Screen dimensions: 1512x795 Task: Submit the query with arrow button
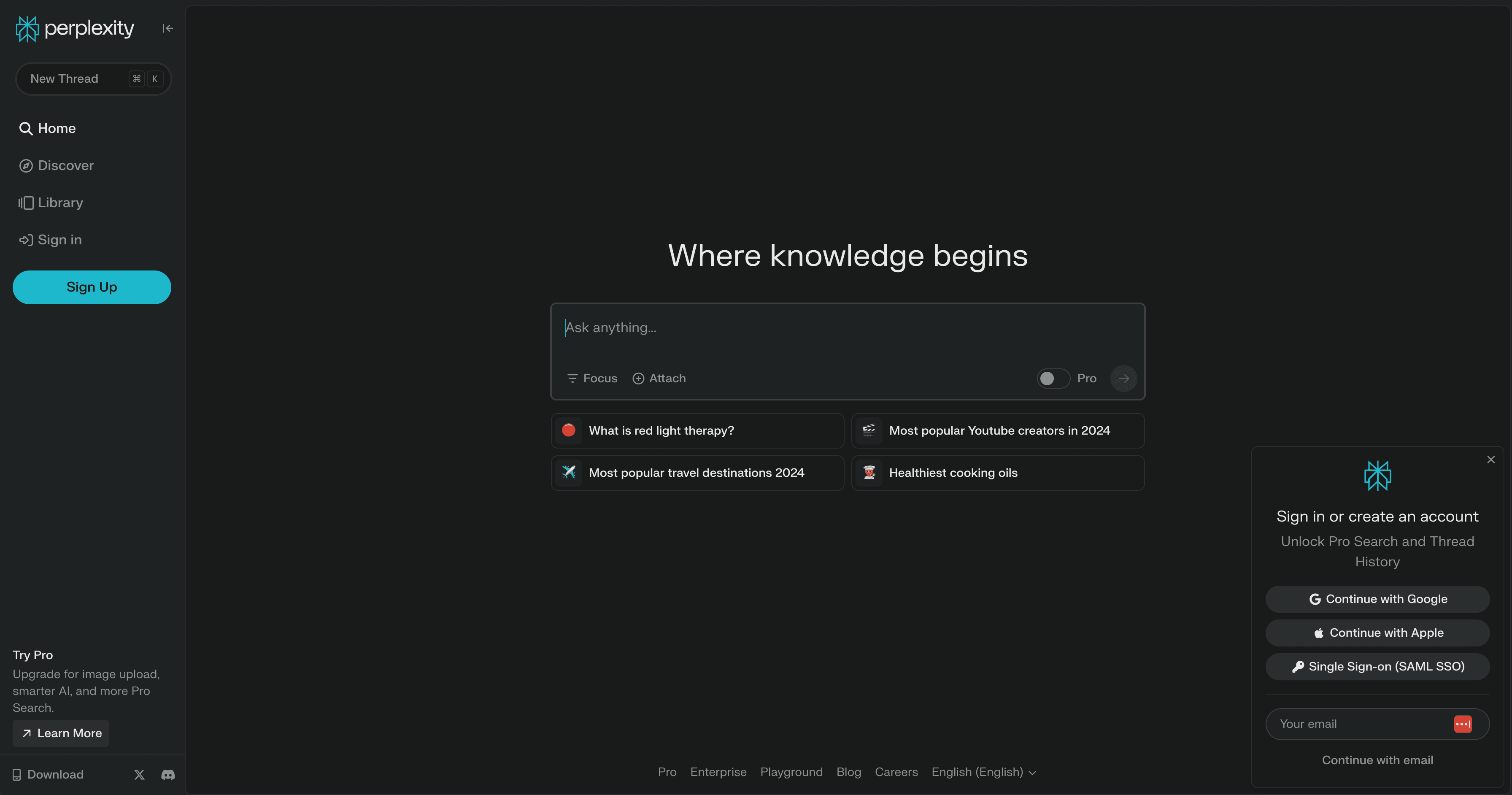pyautogui.click(x=1123, y=379)
